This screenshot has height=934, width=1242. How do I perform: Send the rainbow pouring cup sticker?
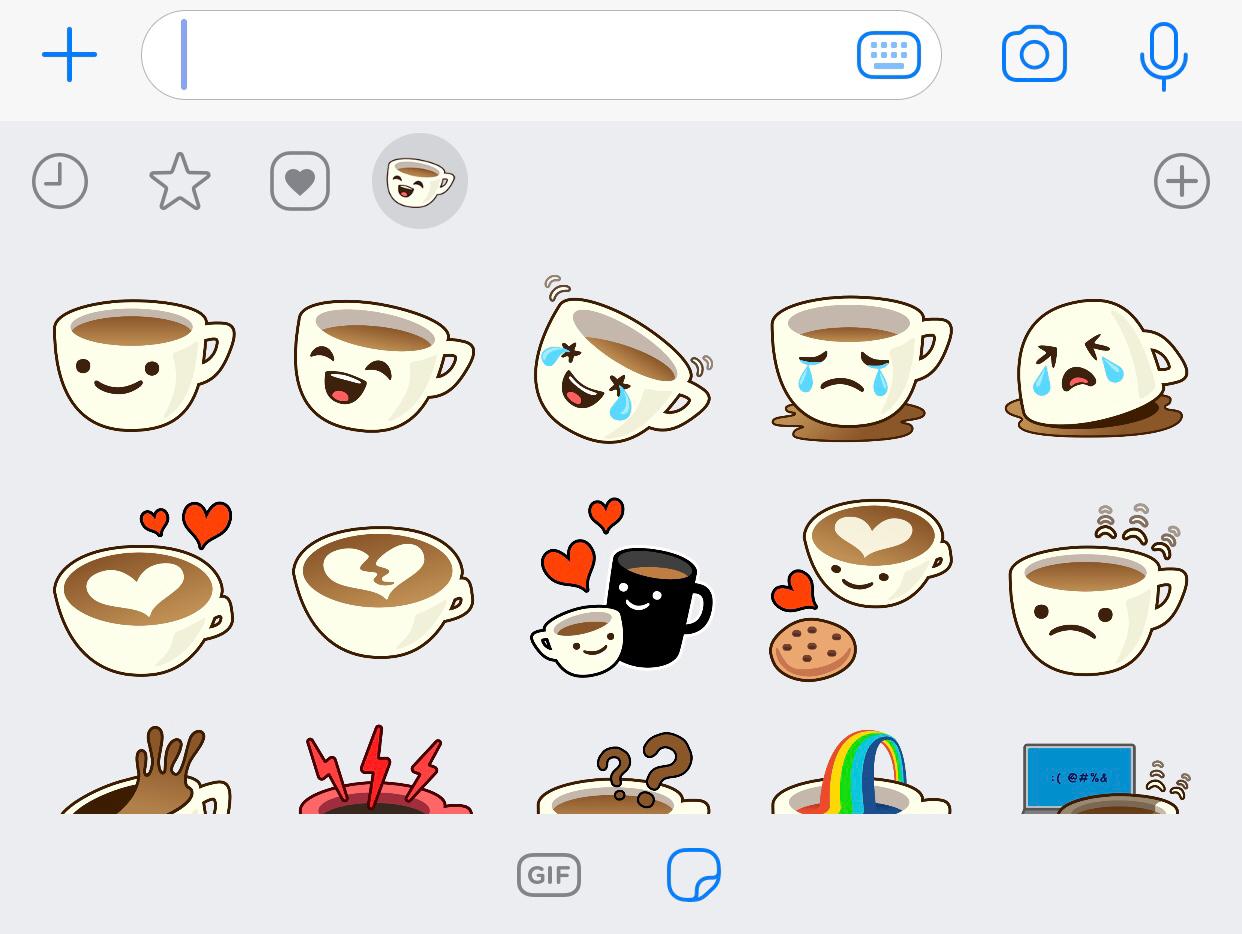pos(861,770)
